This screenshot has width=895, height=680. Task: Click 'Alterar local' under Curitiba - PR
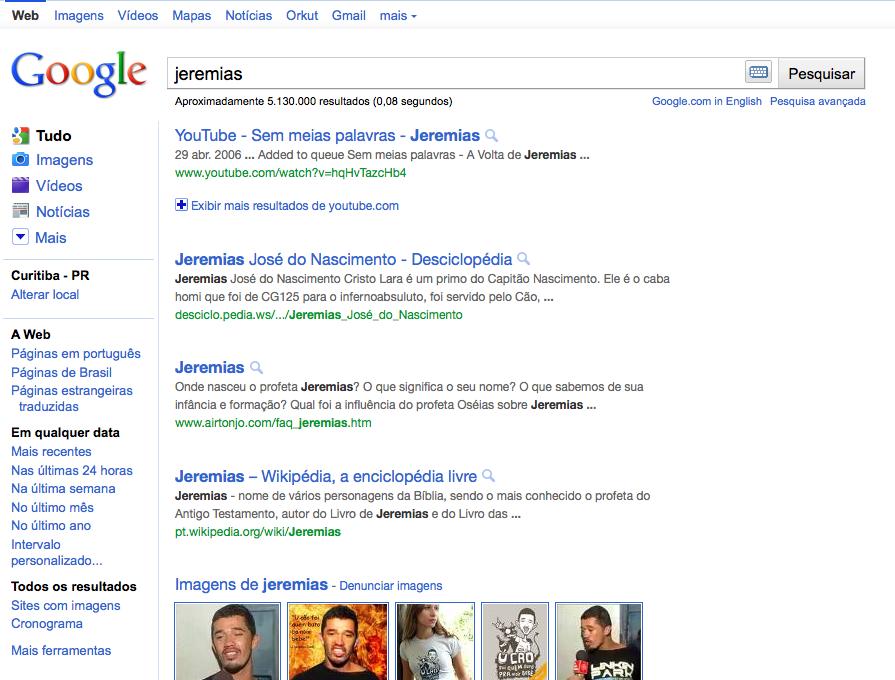point(45,295)
